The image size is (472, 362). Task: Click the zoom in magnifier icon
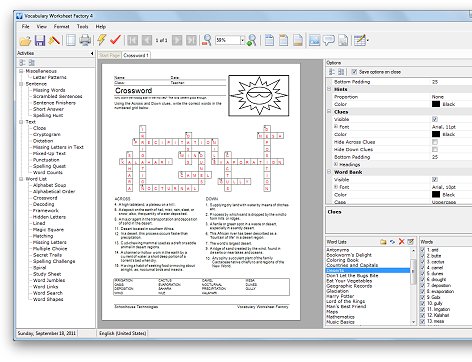(252, 40)
